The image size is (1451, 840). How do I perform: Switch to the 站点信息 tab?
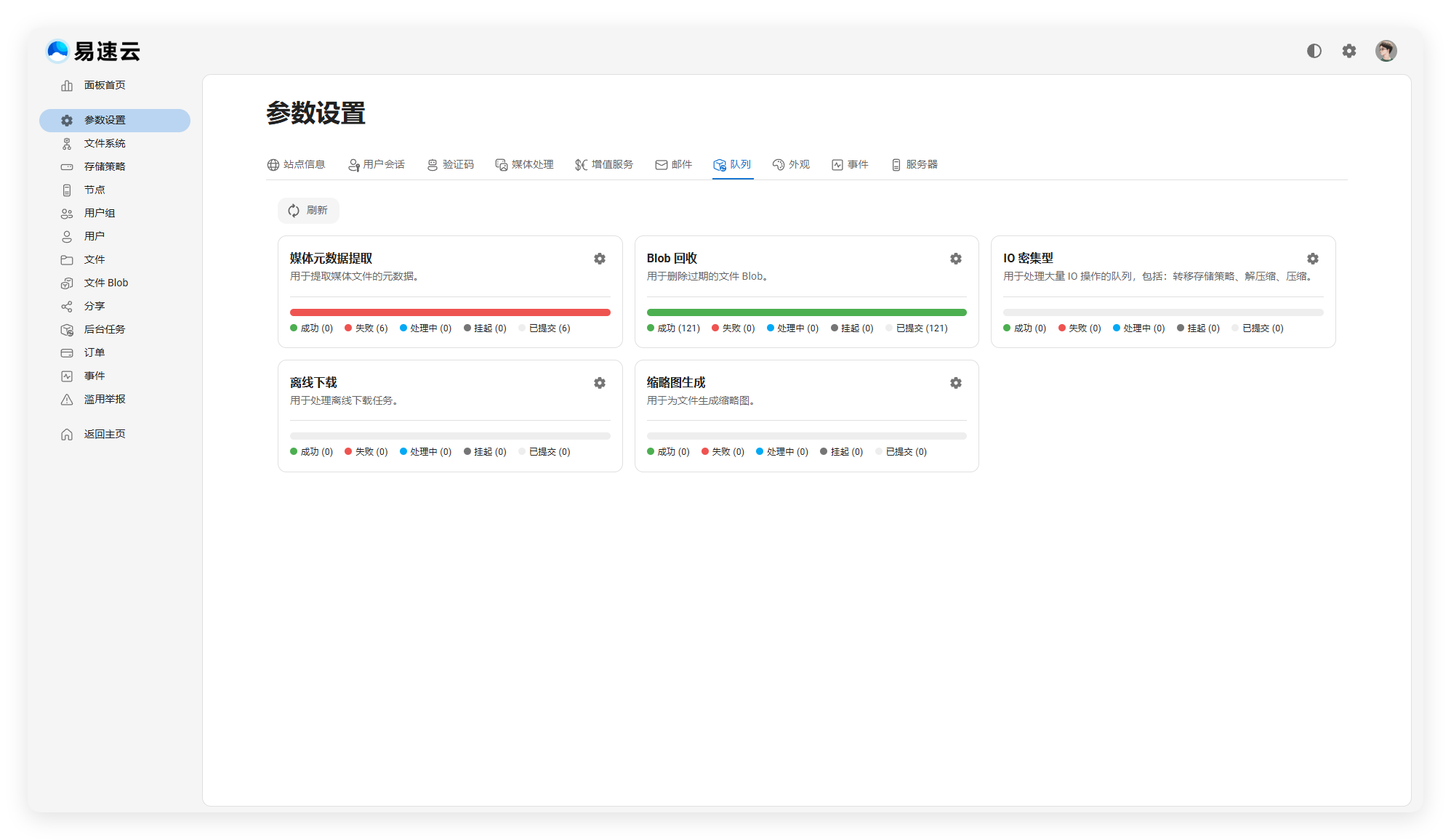point(296,165)
